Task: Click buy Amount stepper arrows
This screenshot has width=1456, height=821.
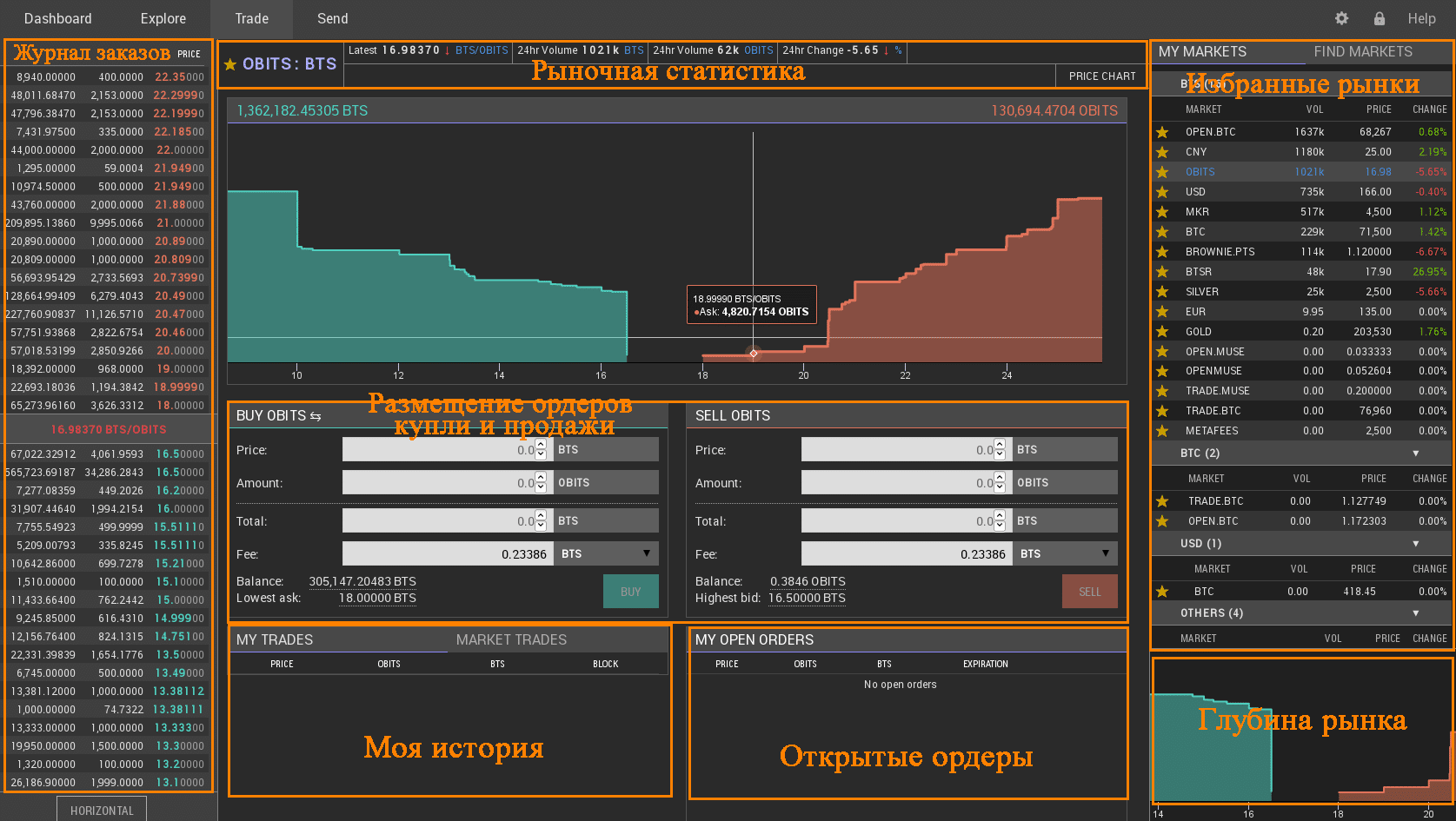Action: pos(541,482)
